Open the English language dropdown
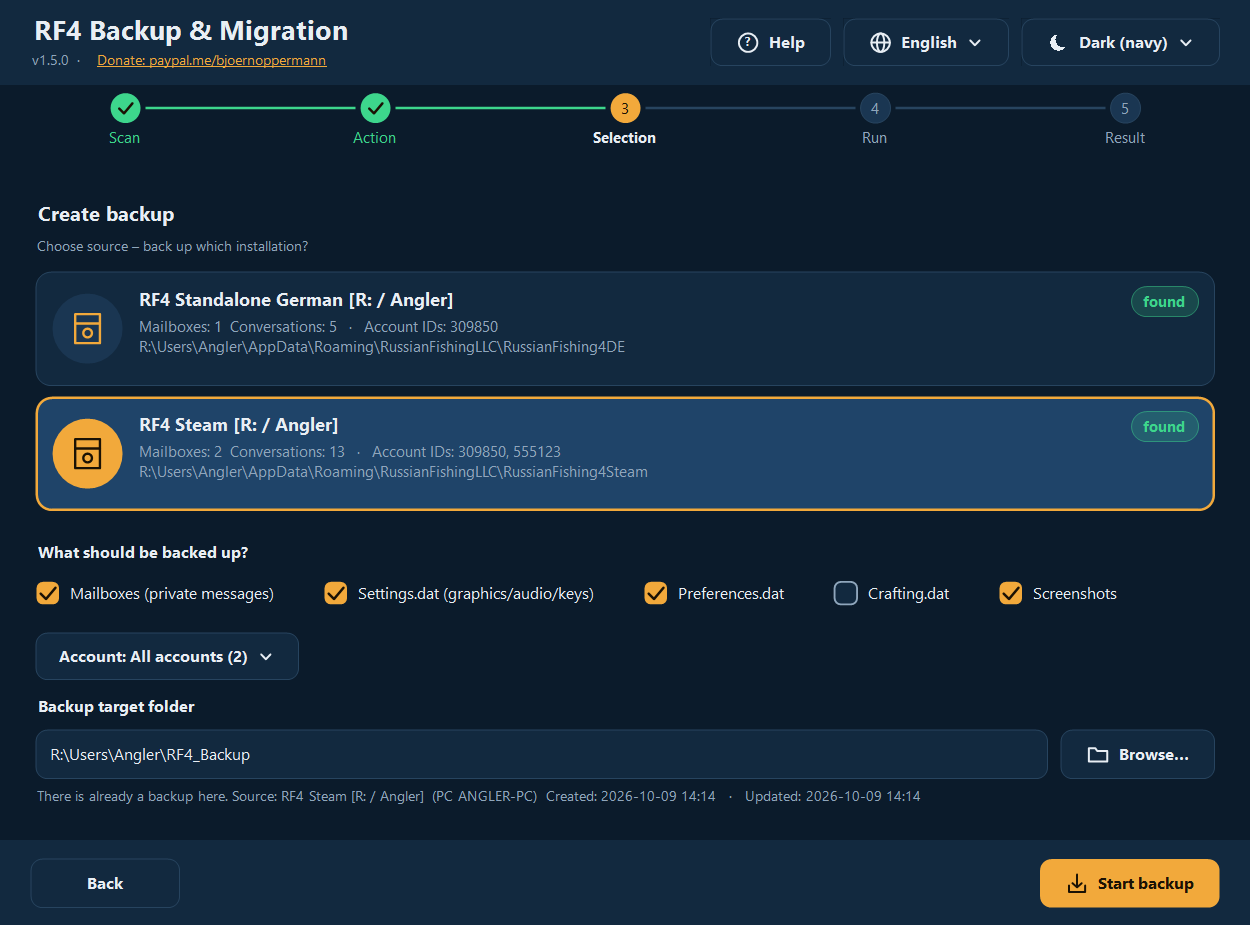 click(925, 43)
